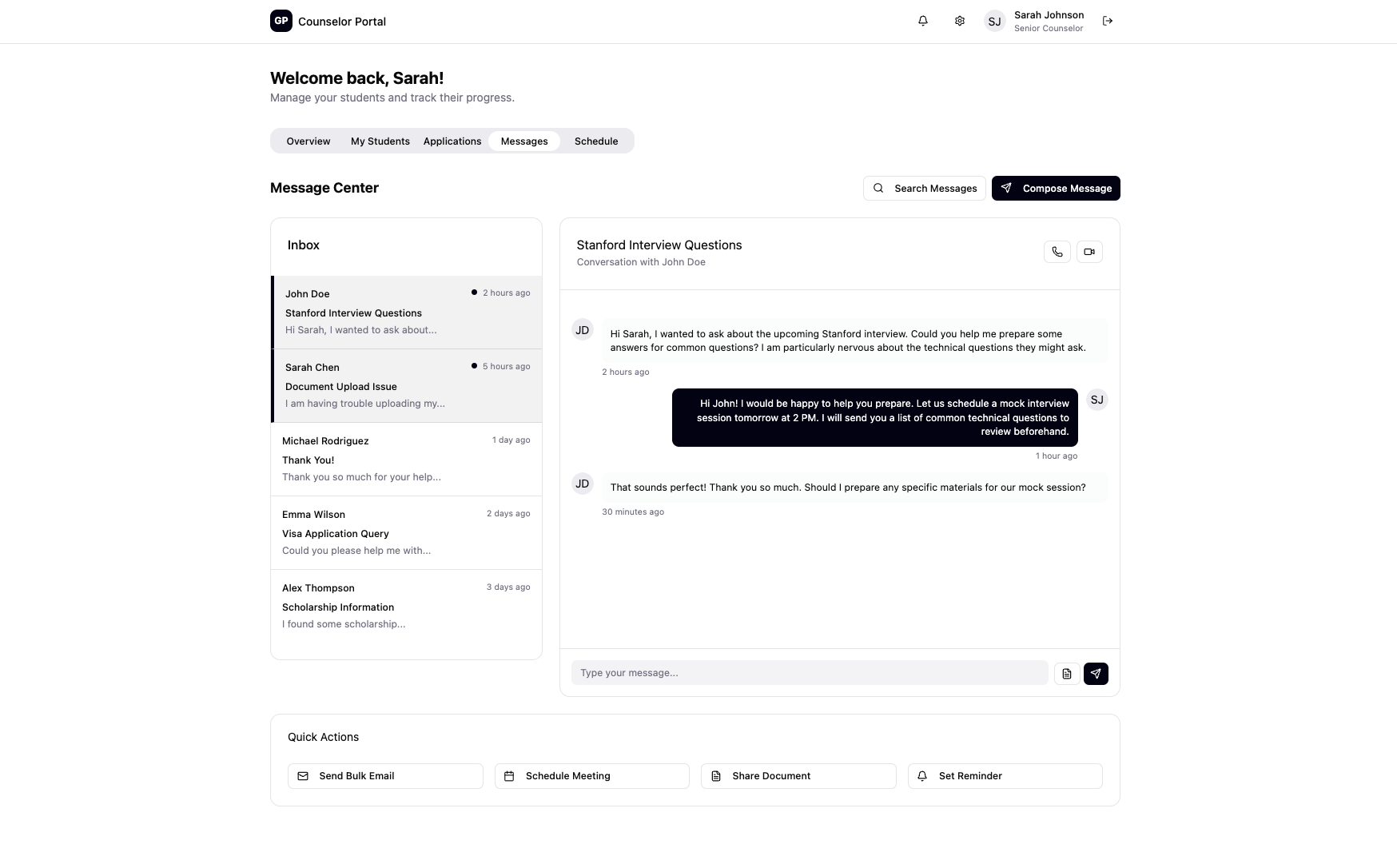The image size is (1397, 868).
Task: Start a voice call with John Doe
Action: 1057,252
